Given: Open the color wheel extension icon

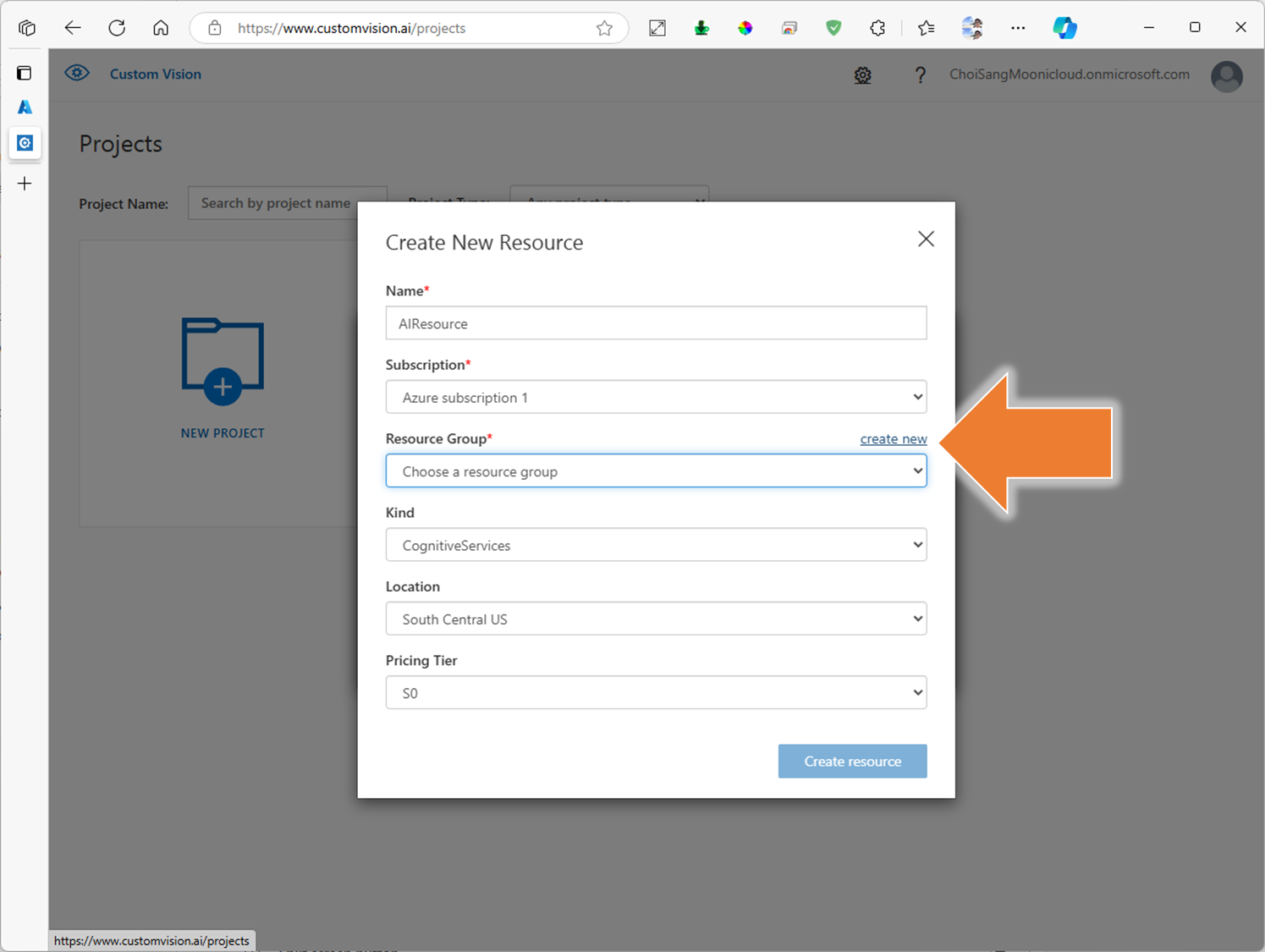Looking at the screenshot, I should pyautogui.click(x=745, y=28).
